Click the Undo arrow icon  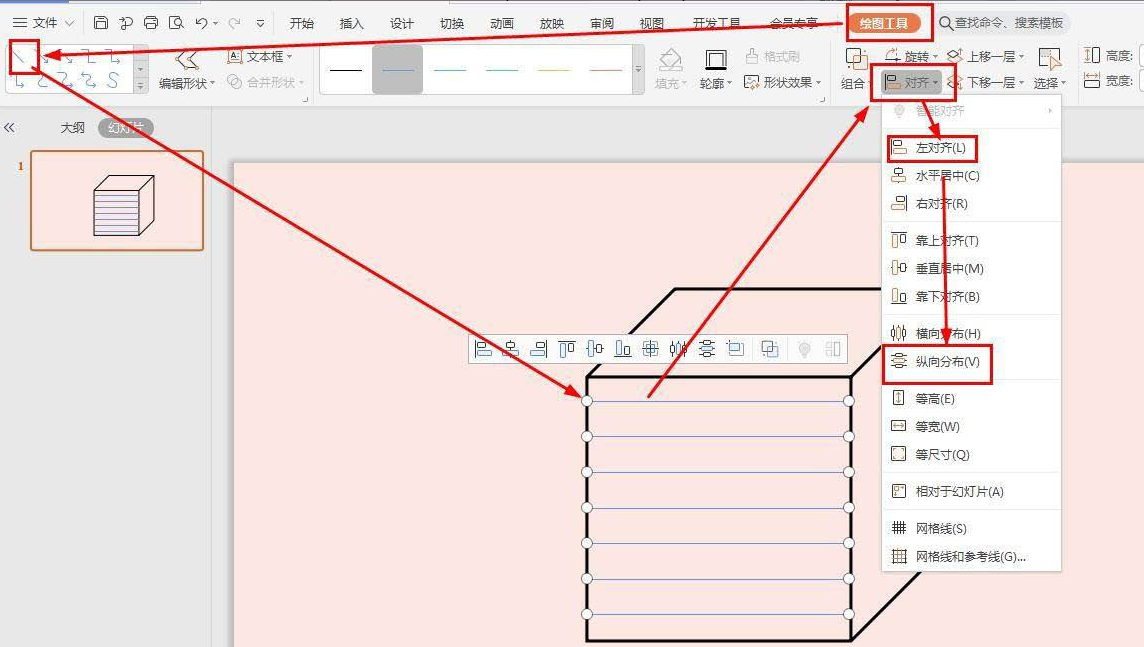[x=201, y=23]
